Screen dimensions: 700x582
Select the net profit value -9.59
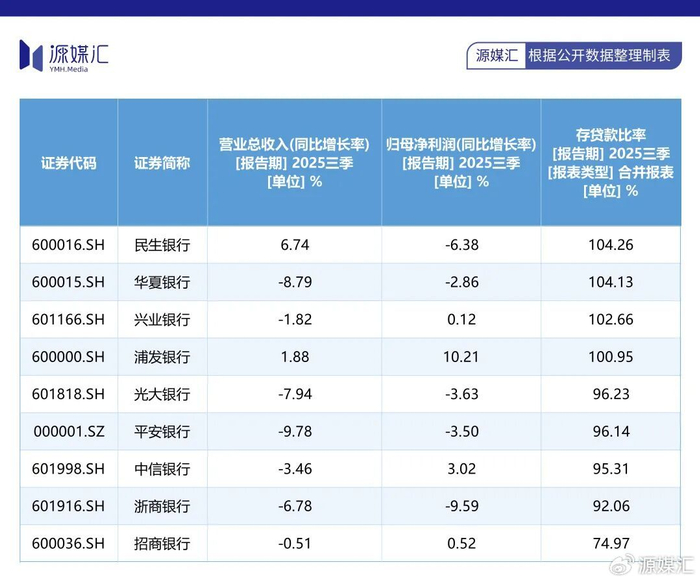click(462, 506)
